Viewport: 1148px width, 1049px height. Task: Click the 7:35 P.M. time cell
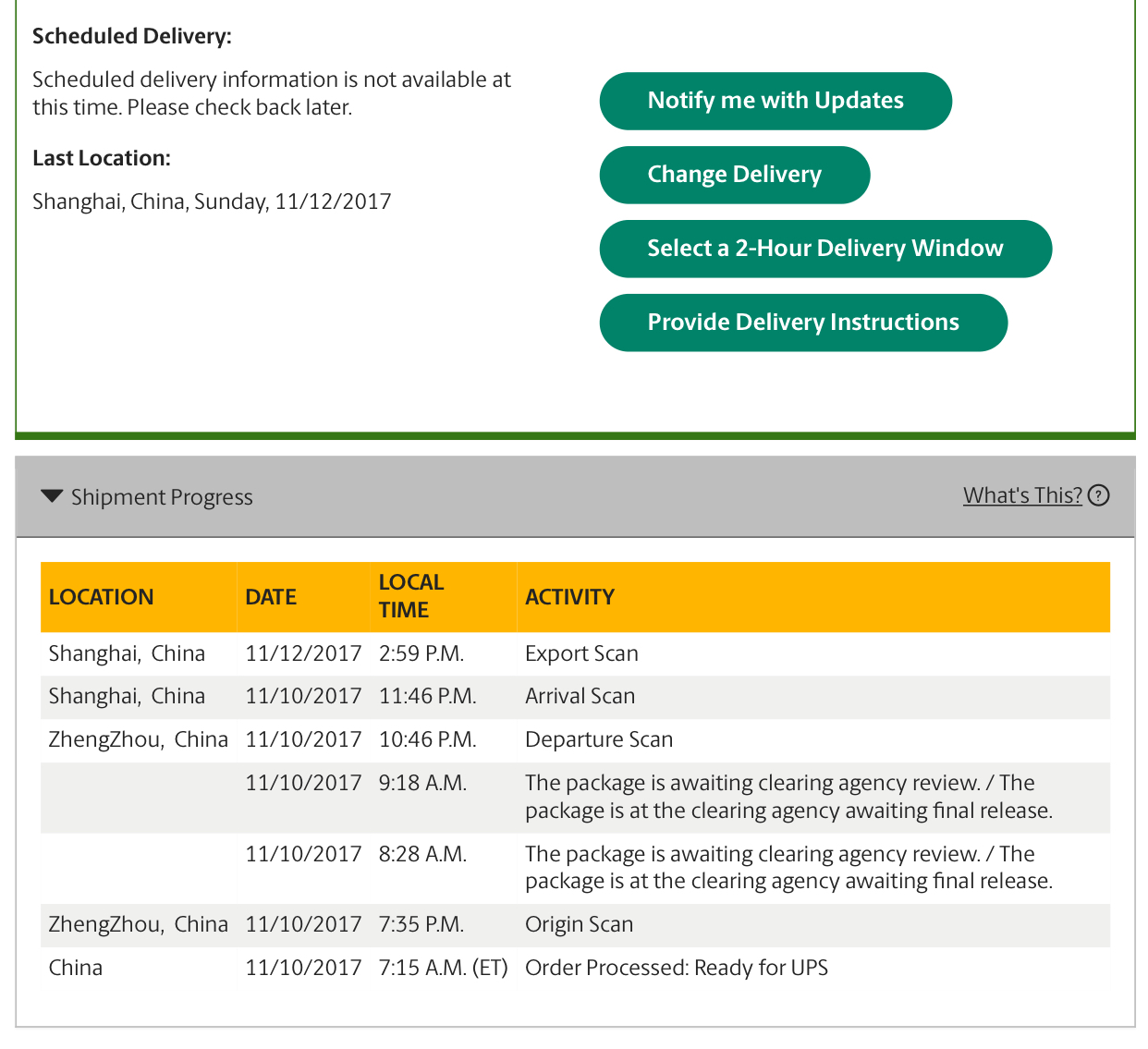click(421, 924)
